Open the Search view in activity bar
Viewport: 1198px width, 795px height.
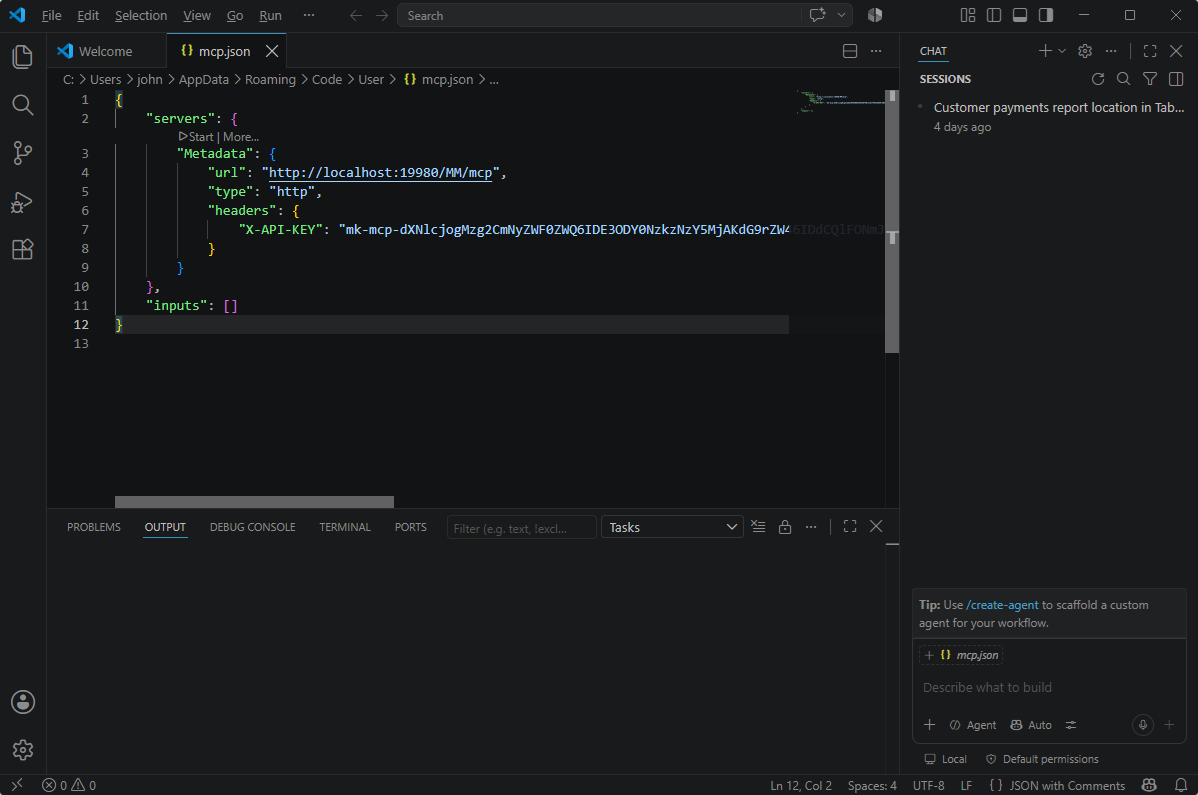(x=23, y=105)
